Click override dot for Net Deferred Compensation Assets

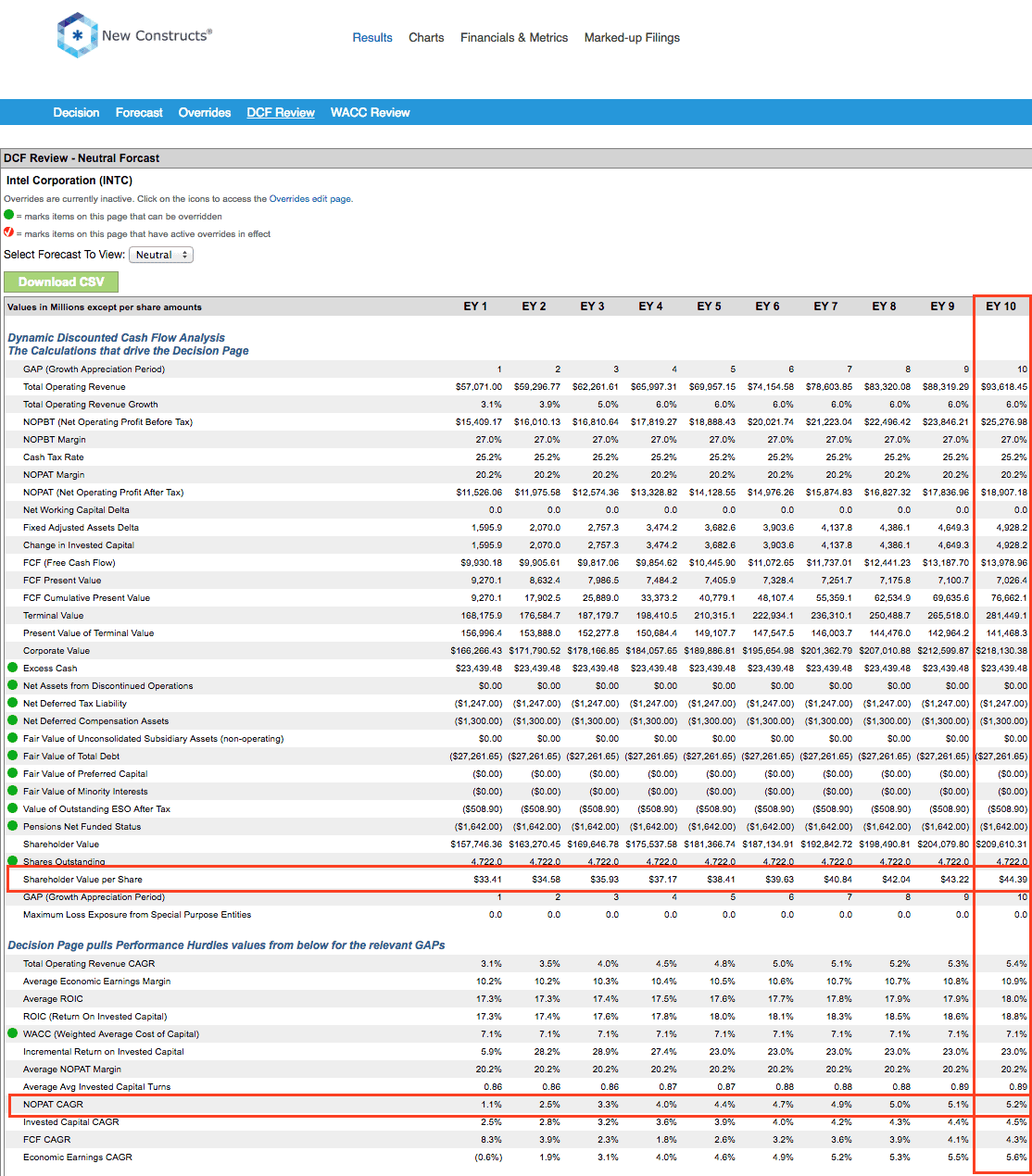point(13,720)
